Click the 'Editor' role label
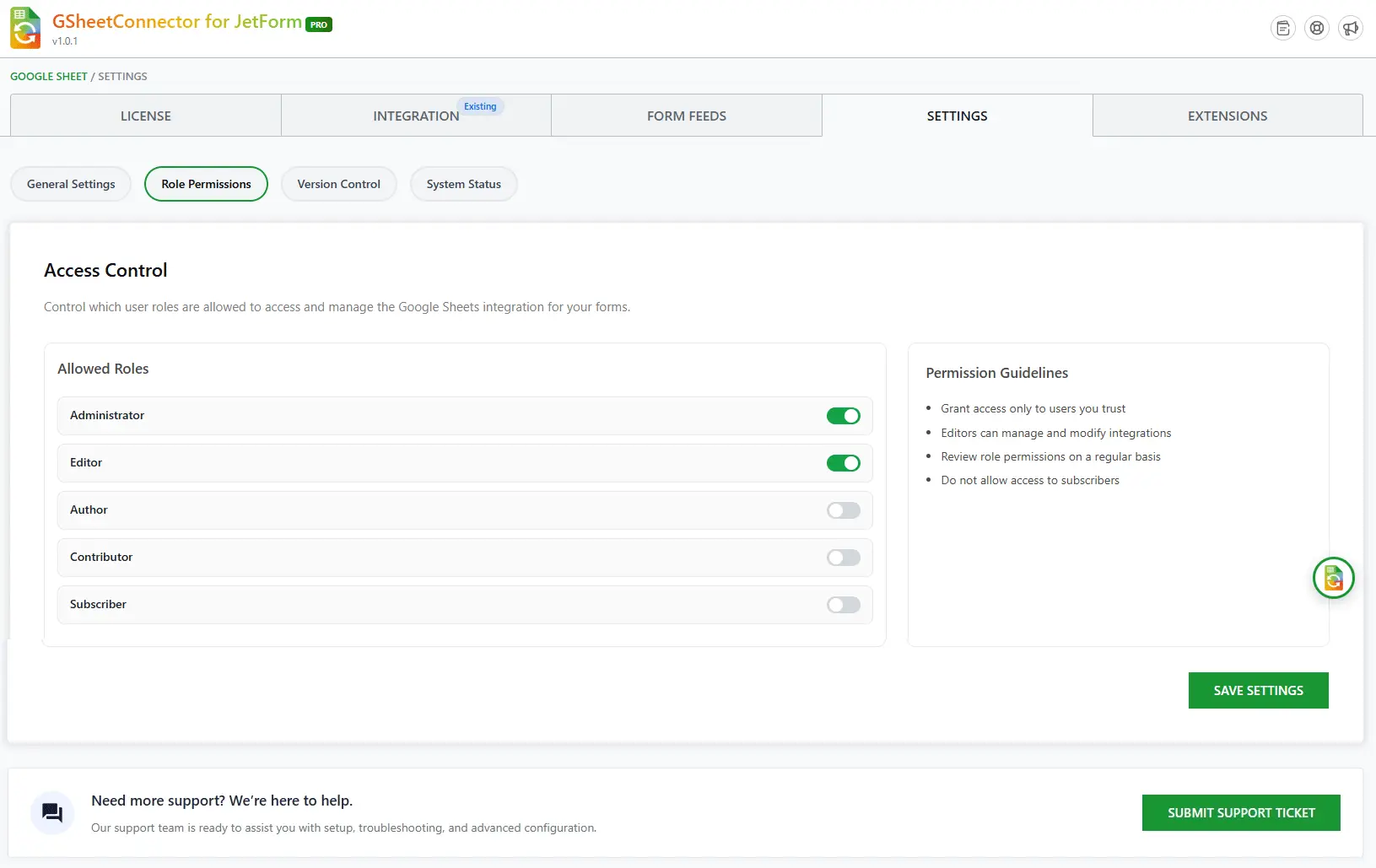 click(x=86, y=462)
